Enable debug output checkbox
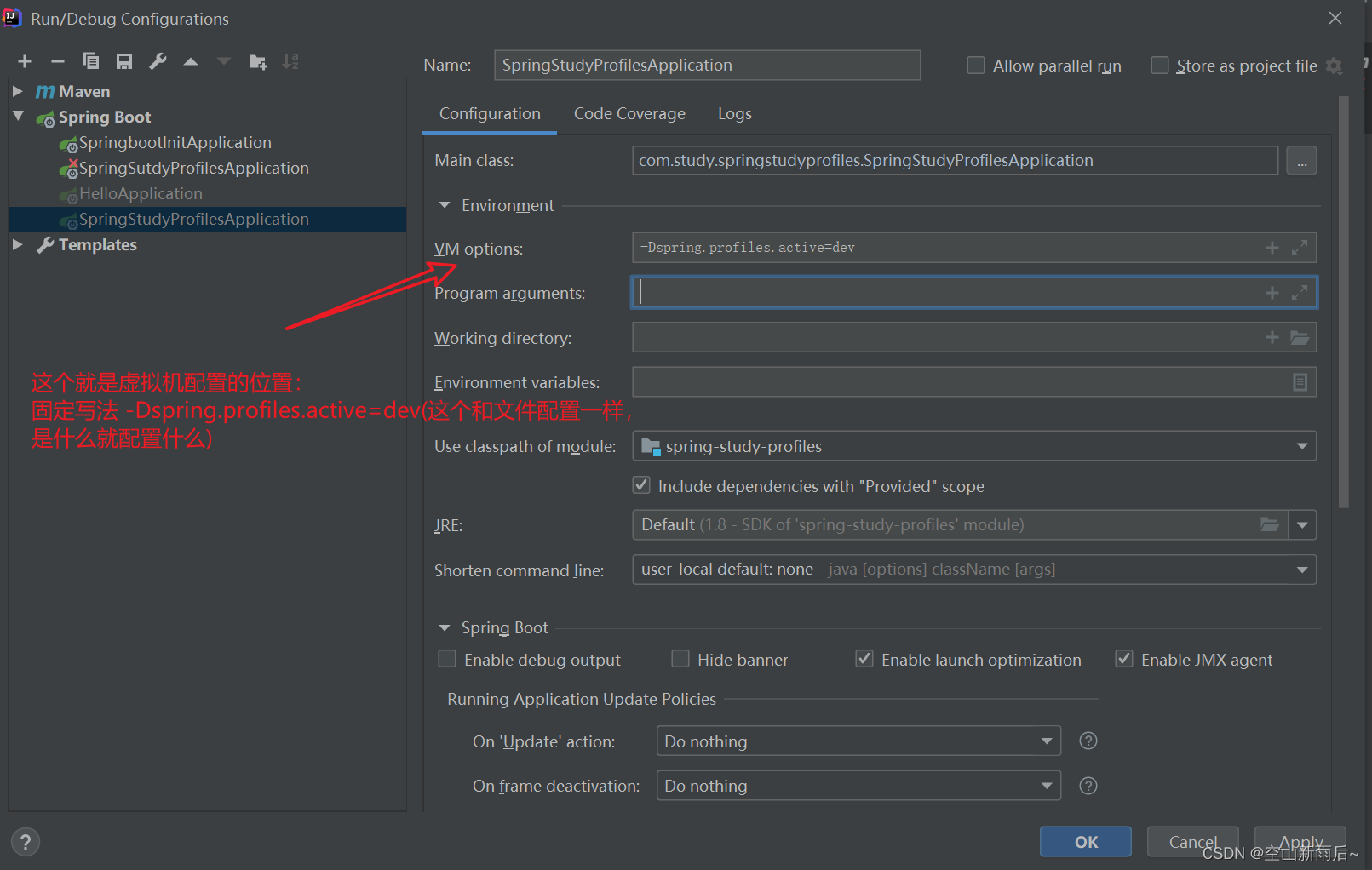Image resolution: width=1372 pixels, height=870 pixels. (446, 659)
